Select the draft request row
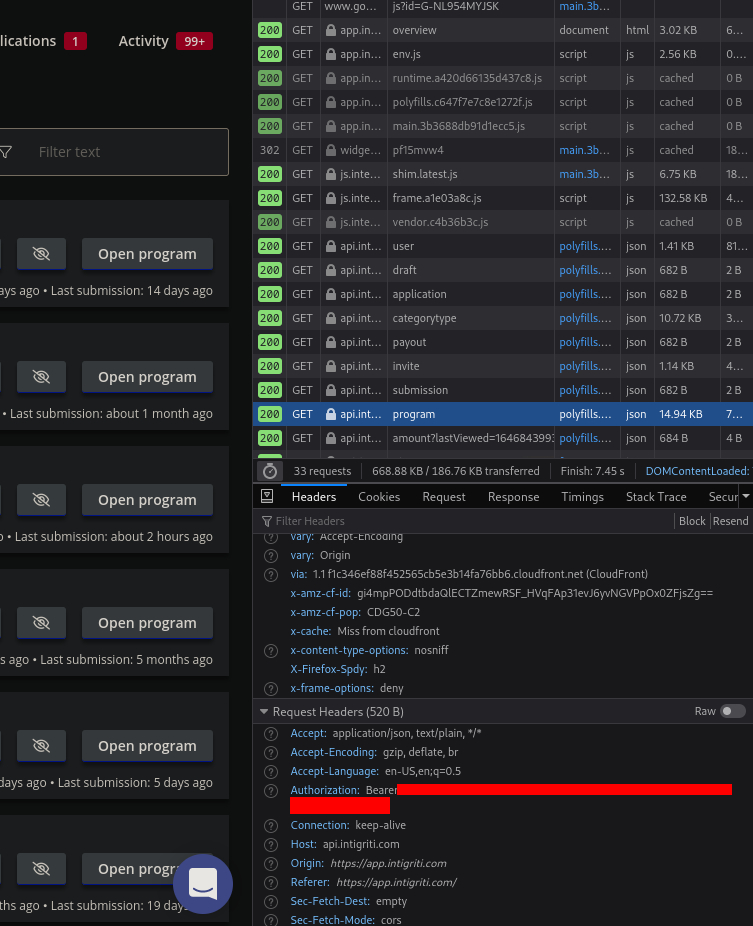This screenshot has width=753, height=926. [503, 270]
